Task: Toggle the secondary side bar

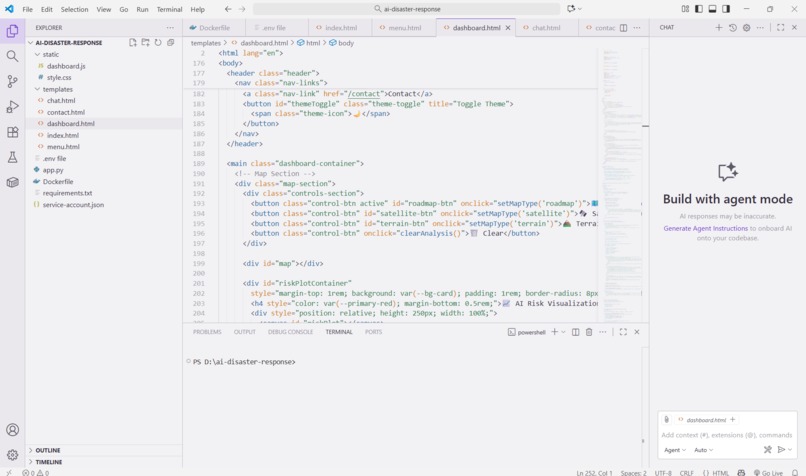Action: [726, 9]
